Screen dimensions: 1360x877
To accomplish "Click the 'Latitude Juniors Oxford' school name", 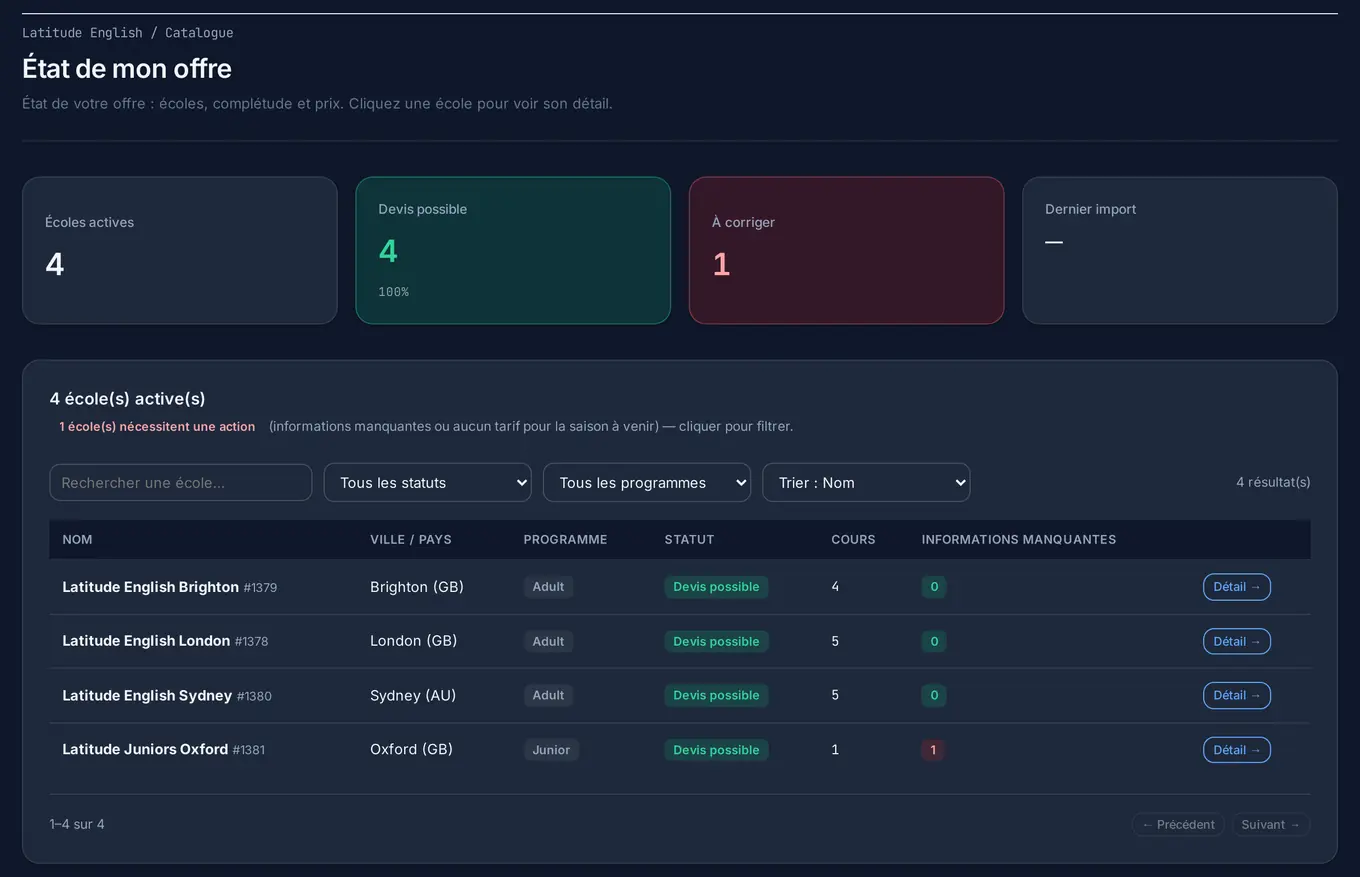I will point(145,750).
